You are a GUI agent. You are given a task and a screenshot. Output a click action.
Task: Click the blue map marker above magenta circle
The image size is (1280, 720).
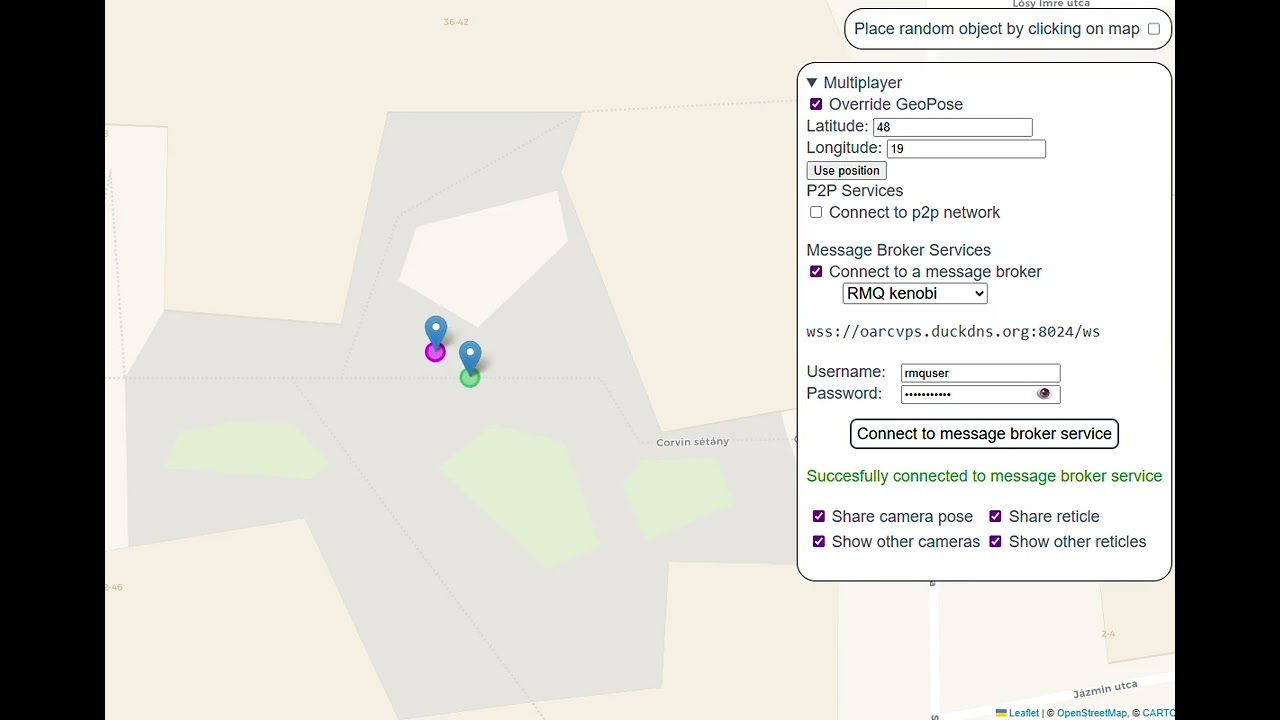pos(435,330)
